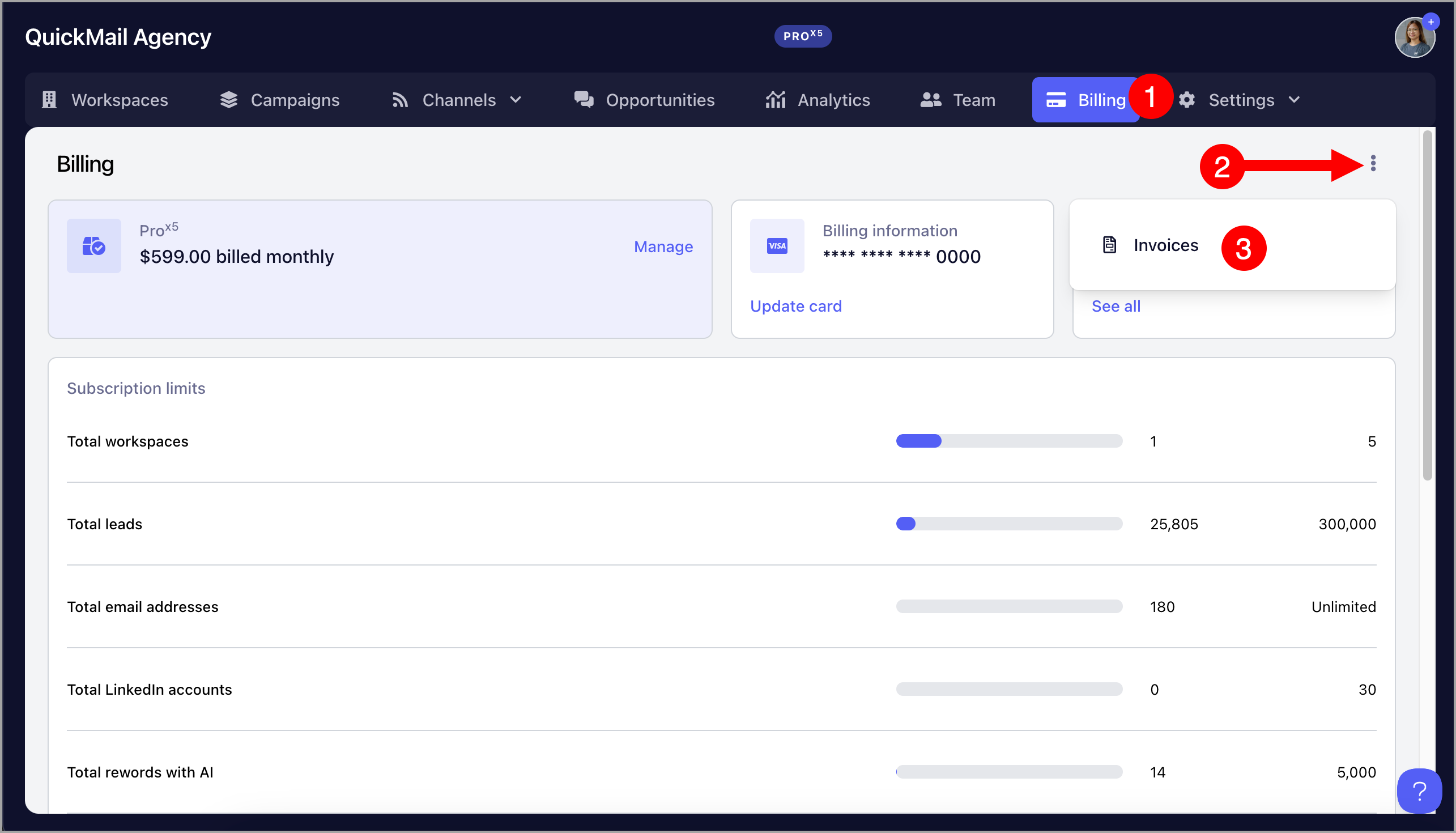The image size is (1456, 833).
Task: Click the Total workspaces label
Action: (x=127, y=441)
